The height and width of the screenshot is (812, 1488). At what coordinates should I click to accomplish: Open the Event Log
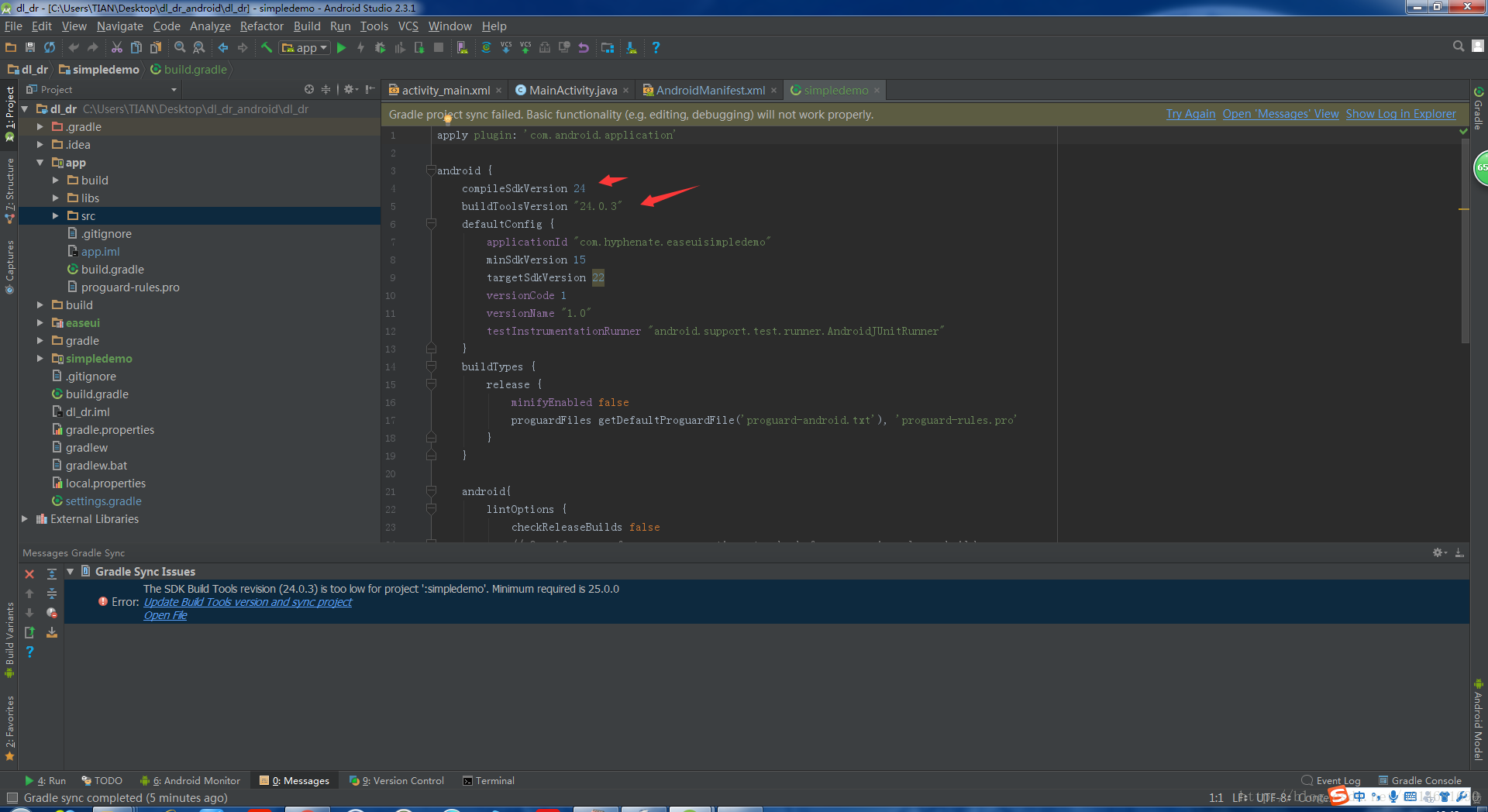(1331, 781)
